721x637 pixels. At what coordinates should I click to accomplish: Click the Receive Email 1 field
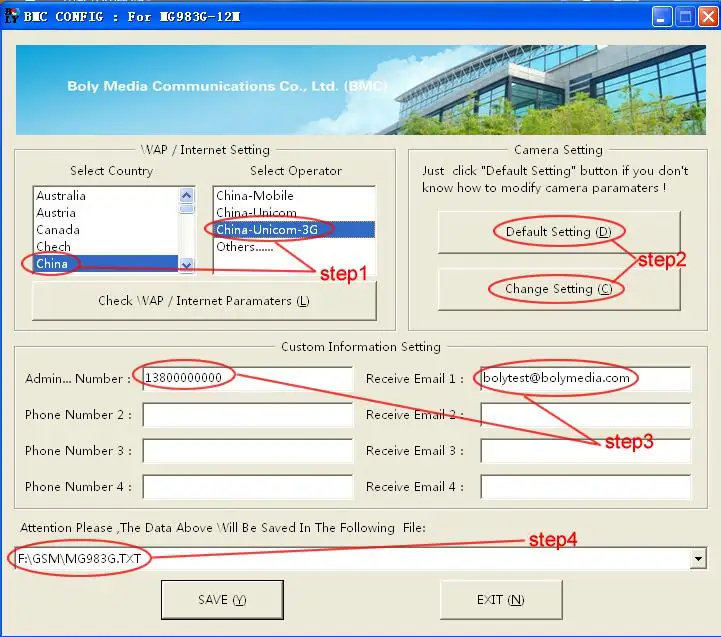pos(585,378)
